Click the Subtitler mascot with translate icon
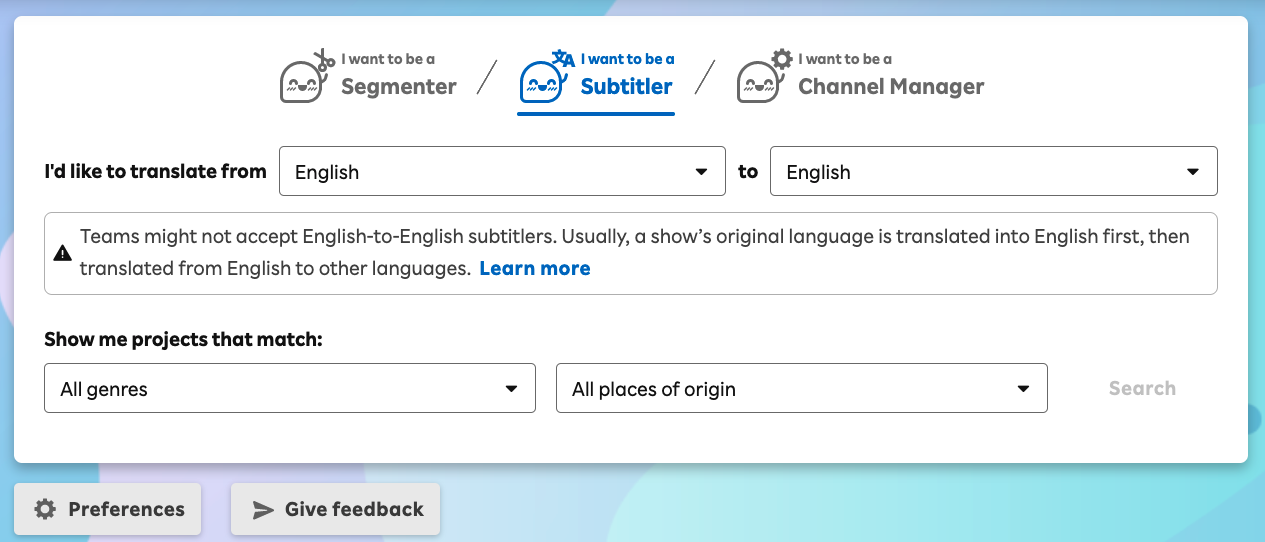The width and height of the screenshot is (1265, 542). coord(547,76)
